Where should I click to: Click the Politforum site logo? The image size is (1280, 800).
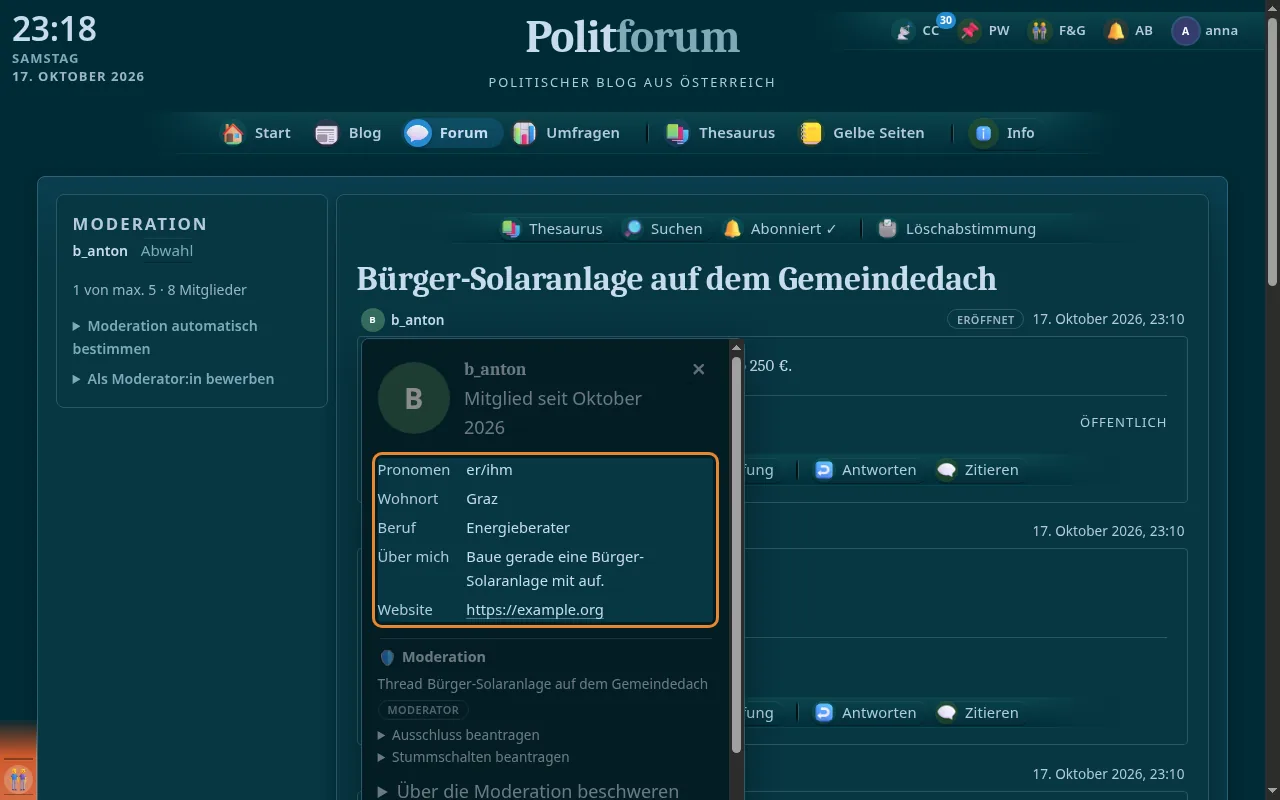click(632, 37)
